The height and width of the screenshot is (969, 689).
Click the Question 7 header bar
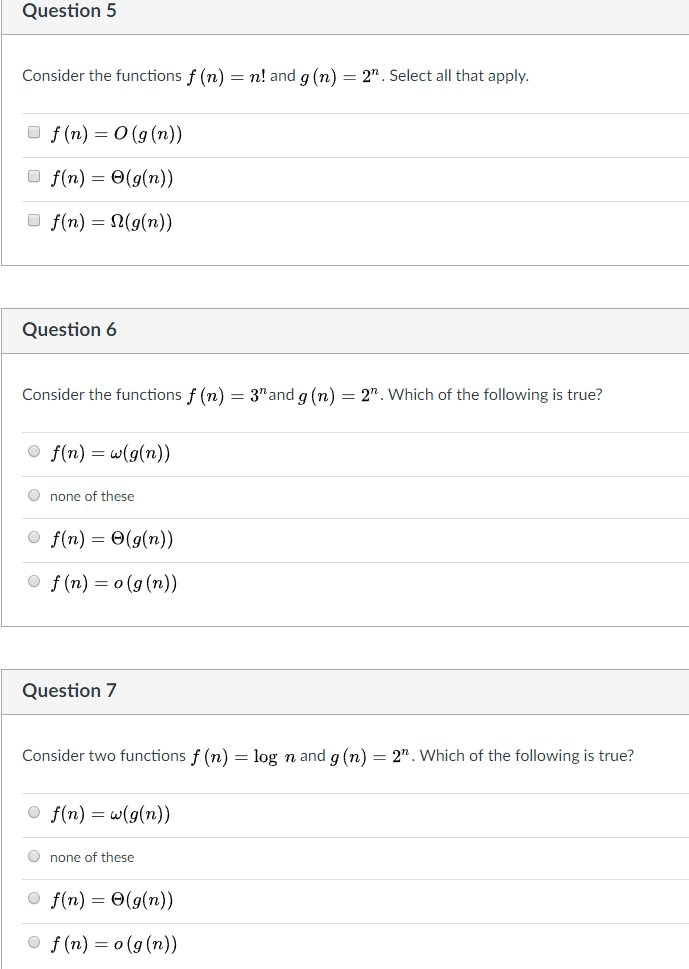344,691
